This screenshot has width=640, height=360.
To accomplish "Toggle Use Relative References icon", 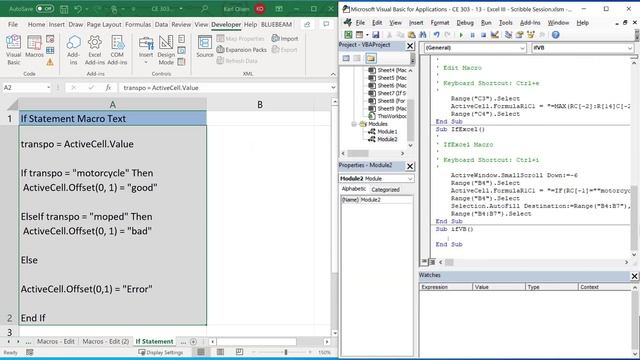I will click(50, 51).
